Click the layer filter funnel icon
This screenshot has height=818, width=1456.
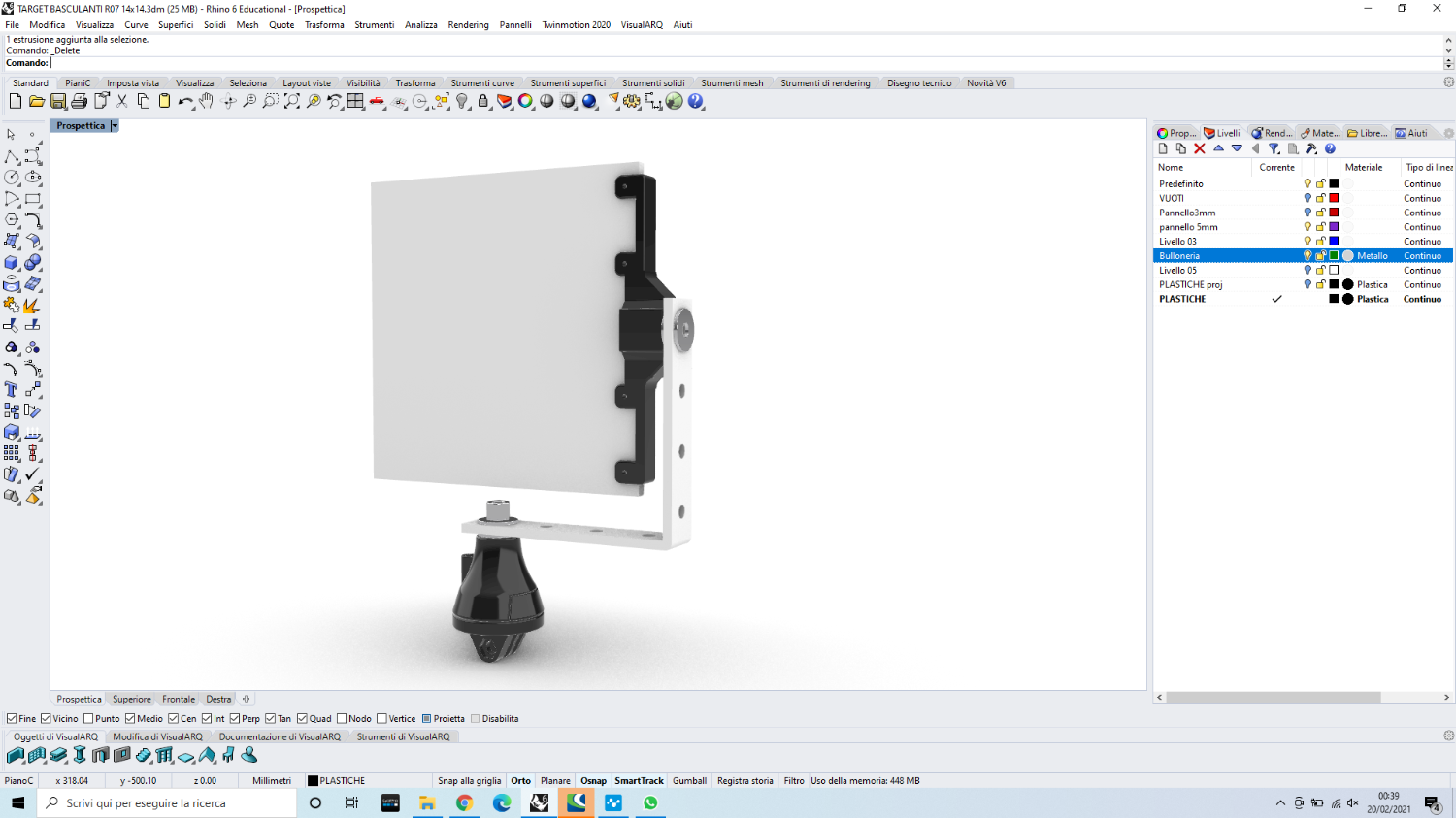[x=1274, y=148]
